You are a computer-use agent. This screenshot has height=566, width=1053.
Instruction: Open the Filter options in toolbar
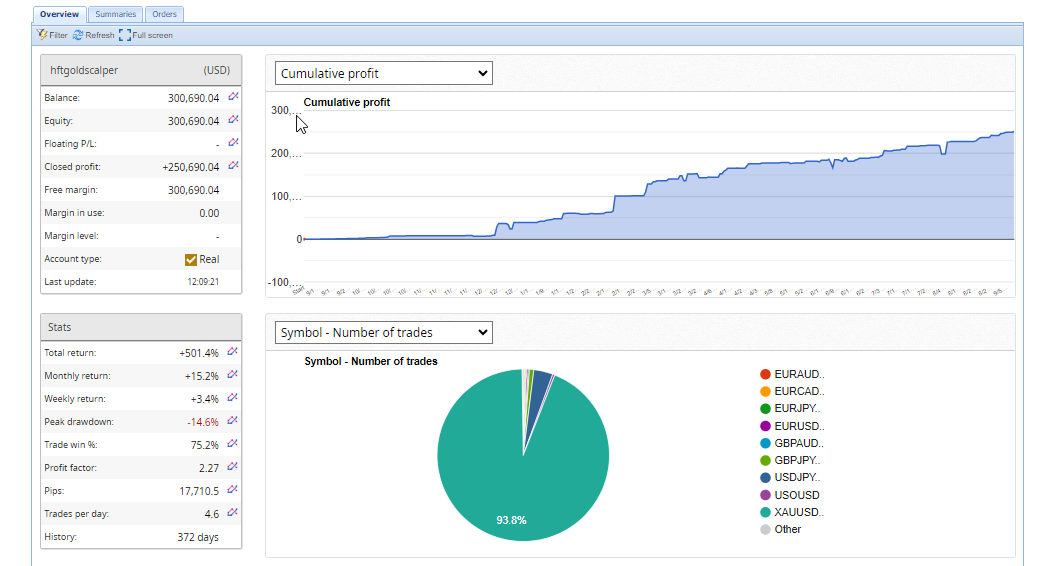point(52,35)
